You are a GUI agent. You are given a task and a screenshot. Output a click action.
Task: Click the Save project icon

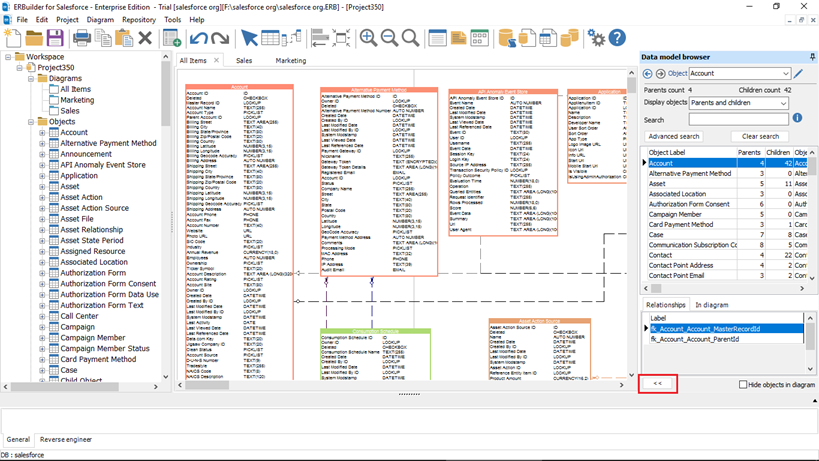pyautogui.click(x=56, y=38)
